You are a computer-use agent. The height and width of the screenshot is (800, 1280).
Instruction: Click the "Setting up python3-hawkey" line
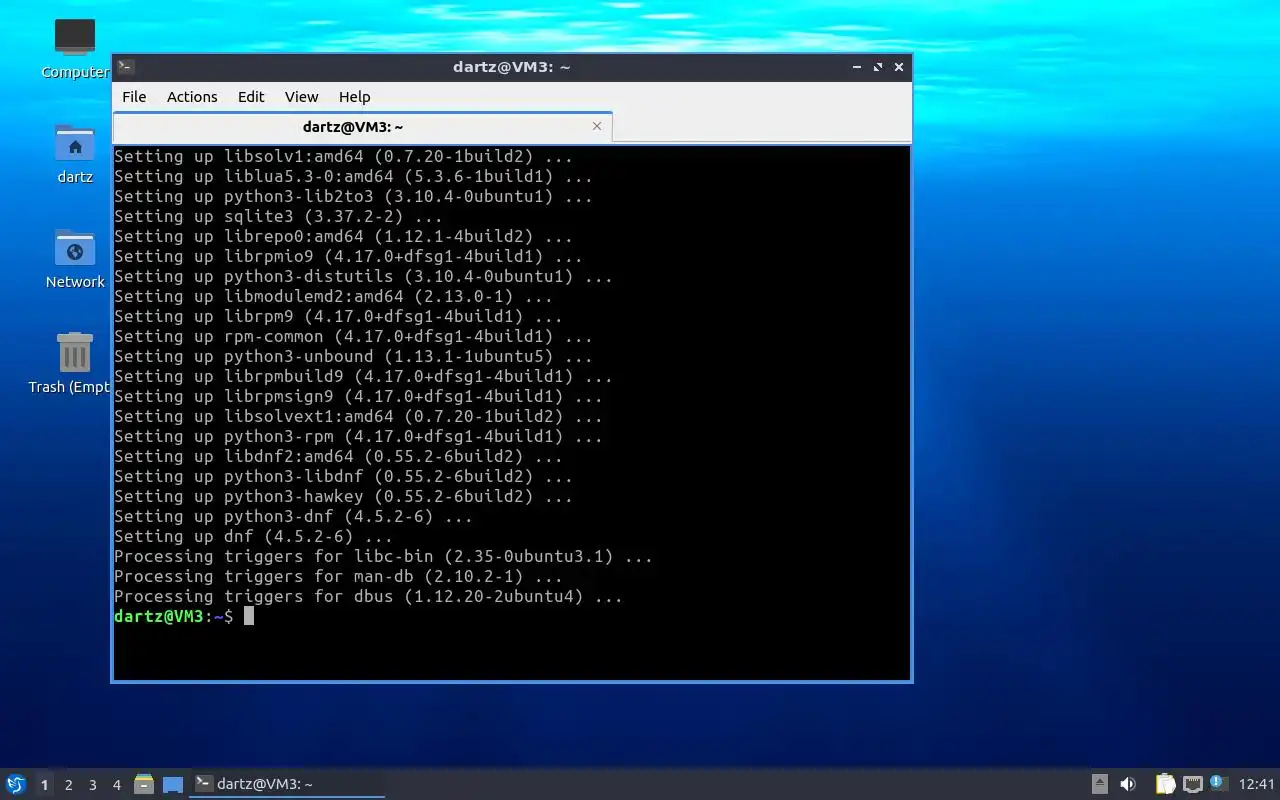coord(343,496)
